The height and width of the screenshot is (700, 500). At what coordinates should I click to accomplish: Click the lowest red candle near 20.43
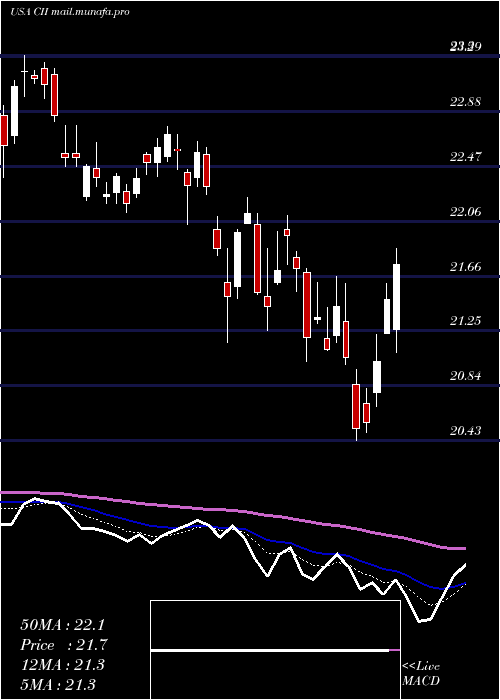click(356, 406)
